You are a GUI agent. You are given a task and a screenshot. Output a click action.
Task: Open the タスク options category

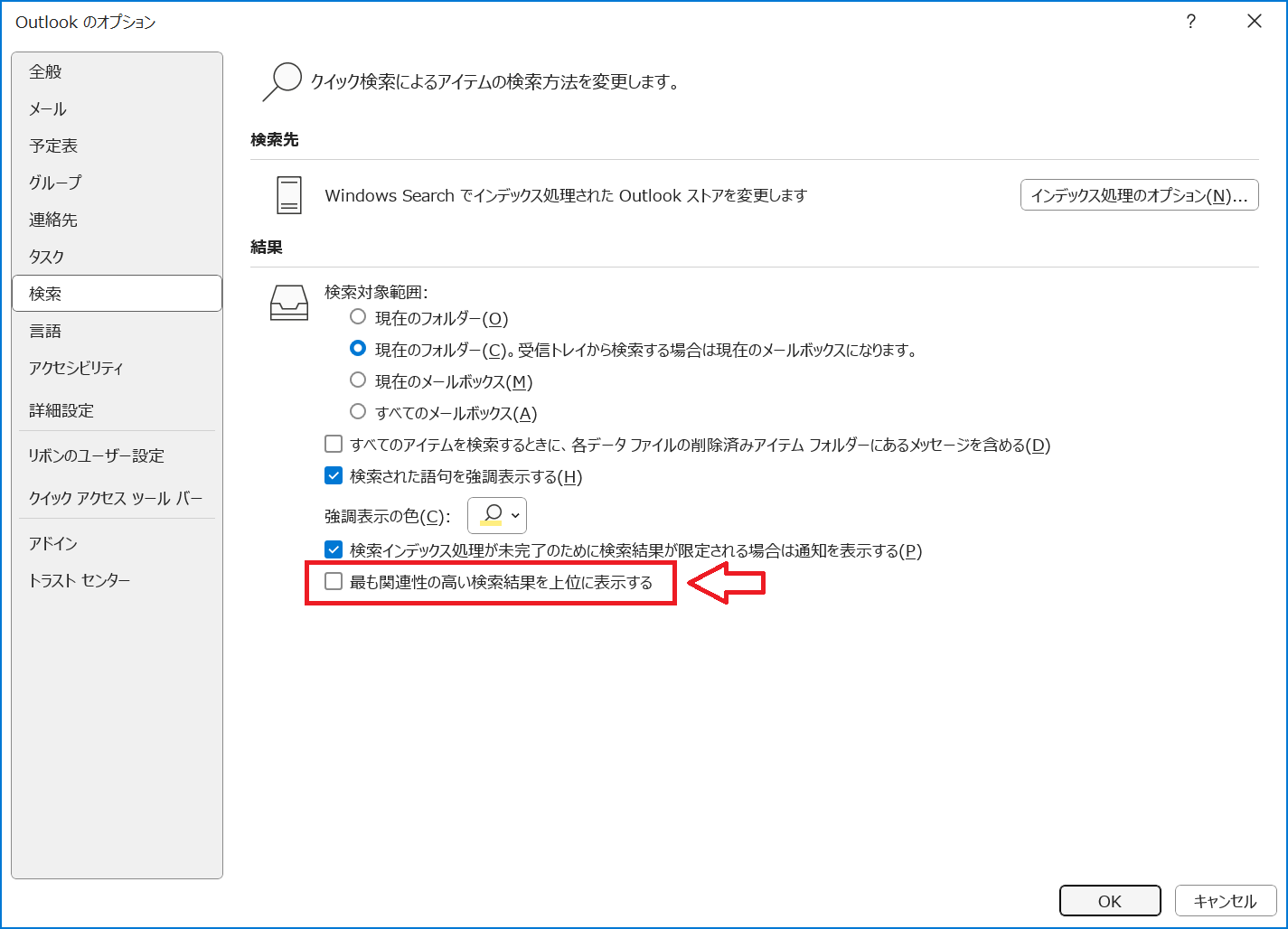click(x=117, y=257)
